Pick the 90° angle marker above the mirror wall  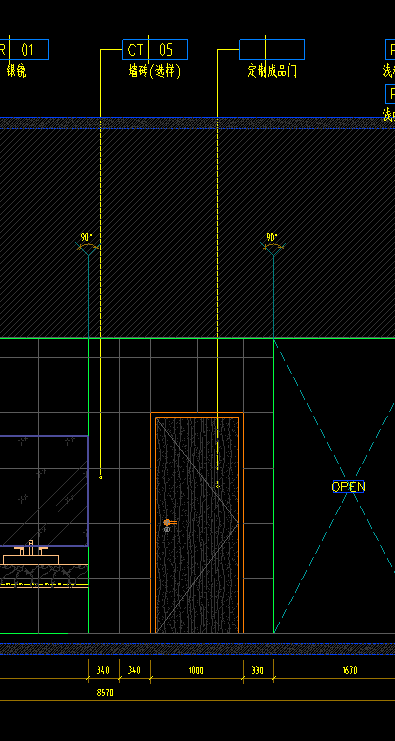coord(86,243)
